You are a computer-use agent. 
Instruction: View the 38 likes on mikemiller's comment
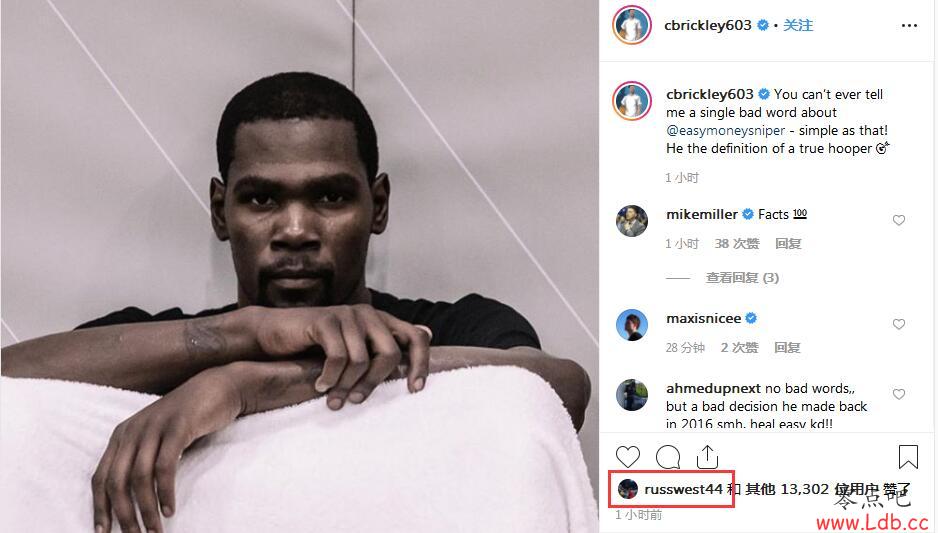pyautogui.click(x=736, y=243)
